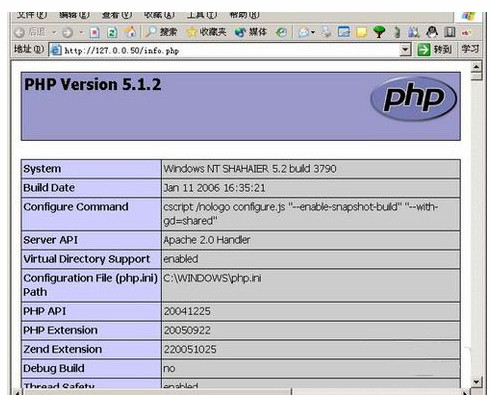The width and height of the screenshot is (490, 395).
Task: Open the 收藏(A) Favorites menu
Action: pos(159,15)
